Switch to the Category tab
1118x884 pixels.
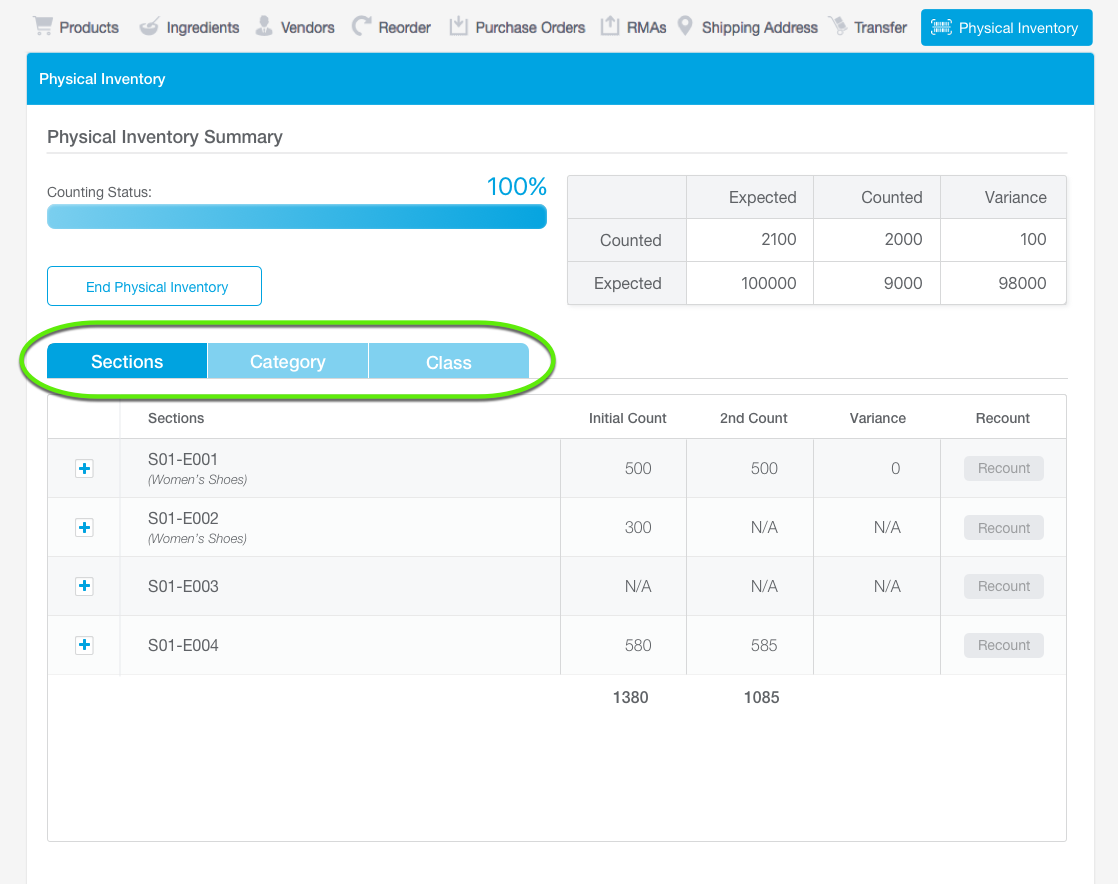288,361
